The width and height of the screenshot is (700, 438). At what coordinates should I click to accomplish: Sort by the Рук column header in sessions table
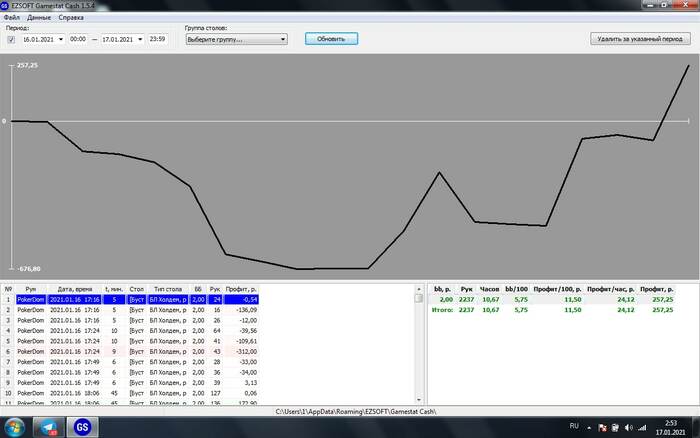click(215, 289)
